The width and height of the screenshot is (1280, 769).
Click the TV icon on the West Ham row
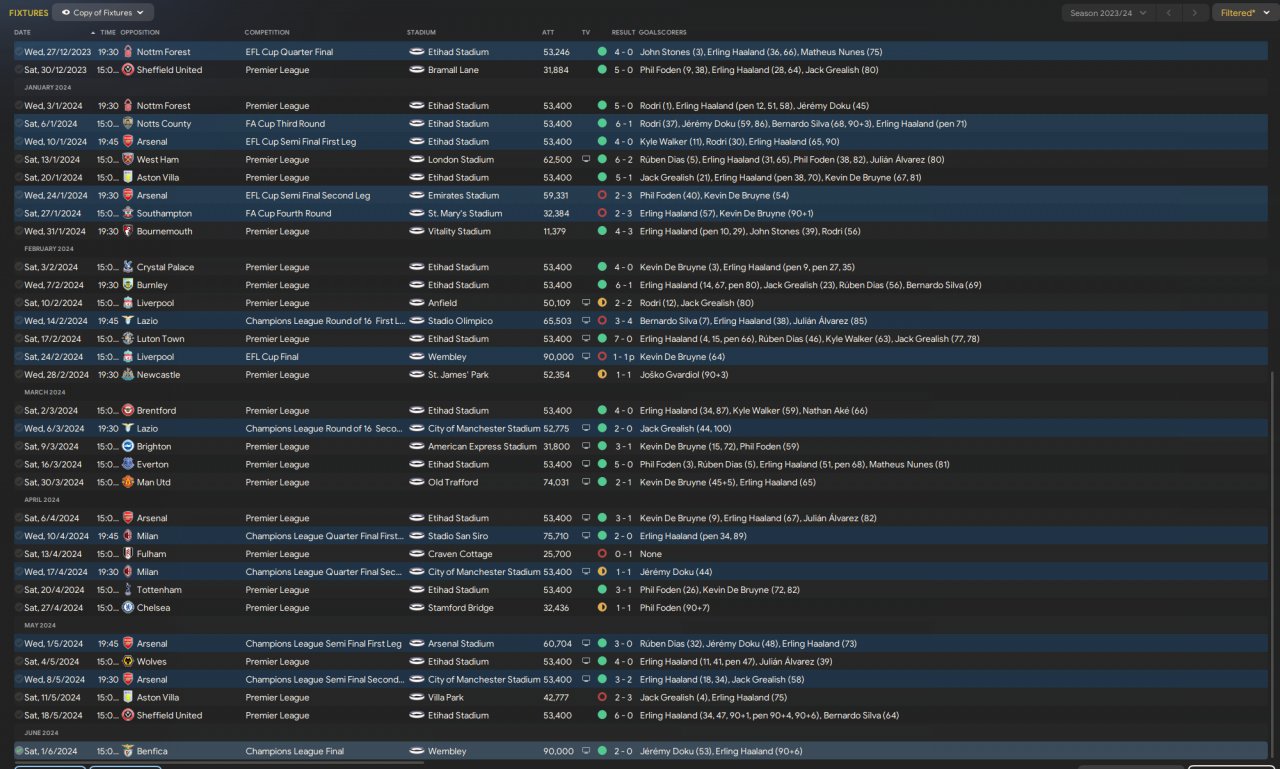click(x=586, y=160)
